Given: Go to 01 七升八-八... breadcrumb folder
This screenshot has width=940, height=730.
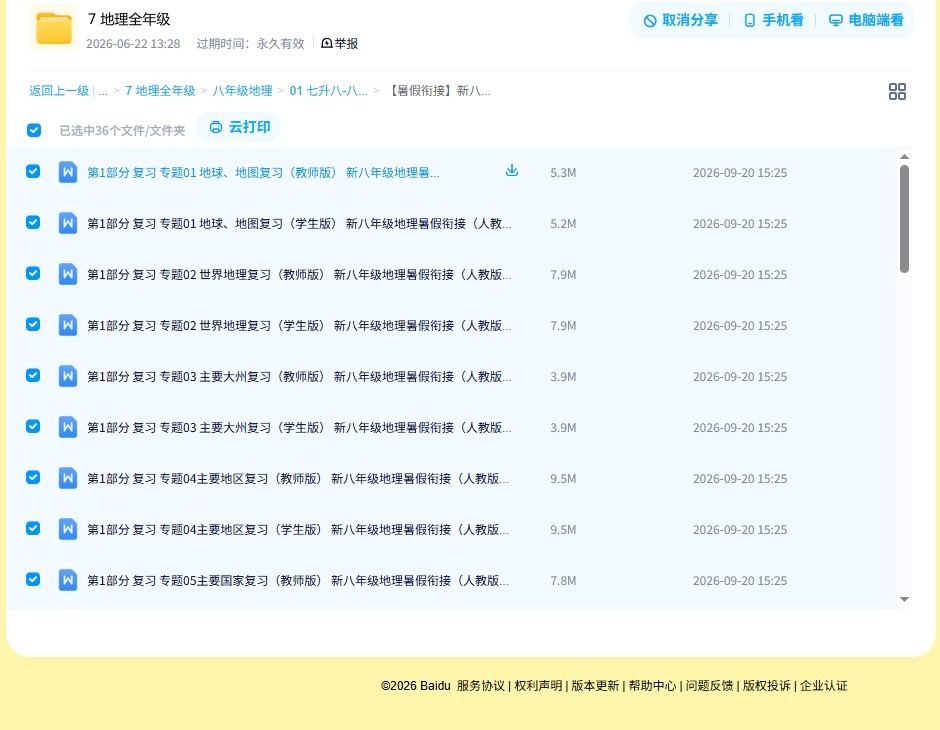Looking at the screenshot, I should coord(329,91).
